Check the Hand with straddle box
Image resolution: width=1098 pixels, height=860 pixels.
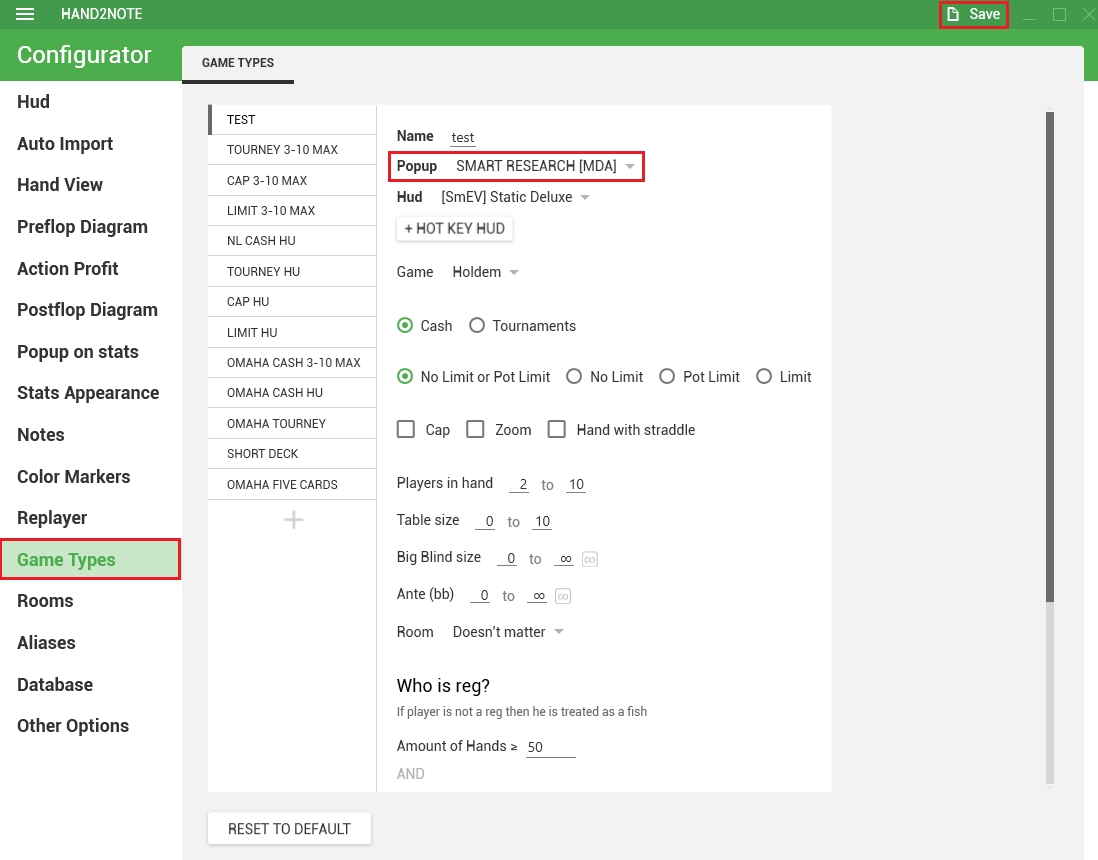tap(557, 430)
